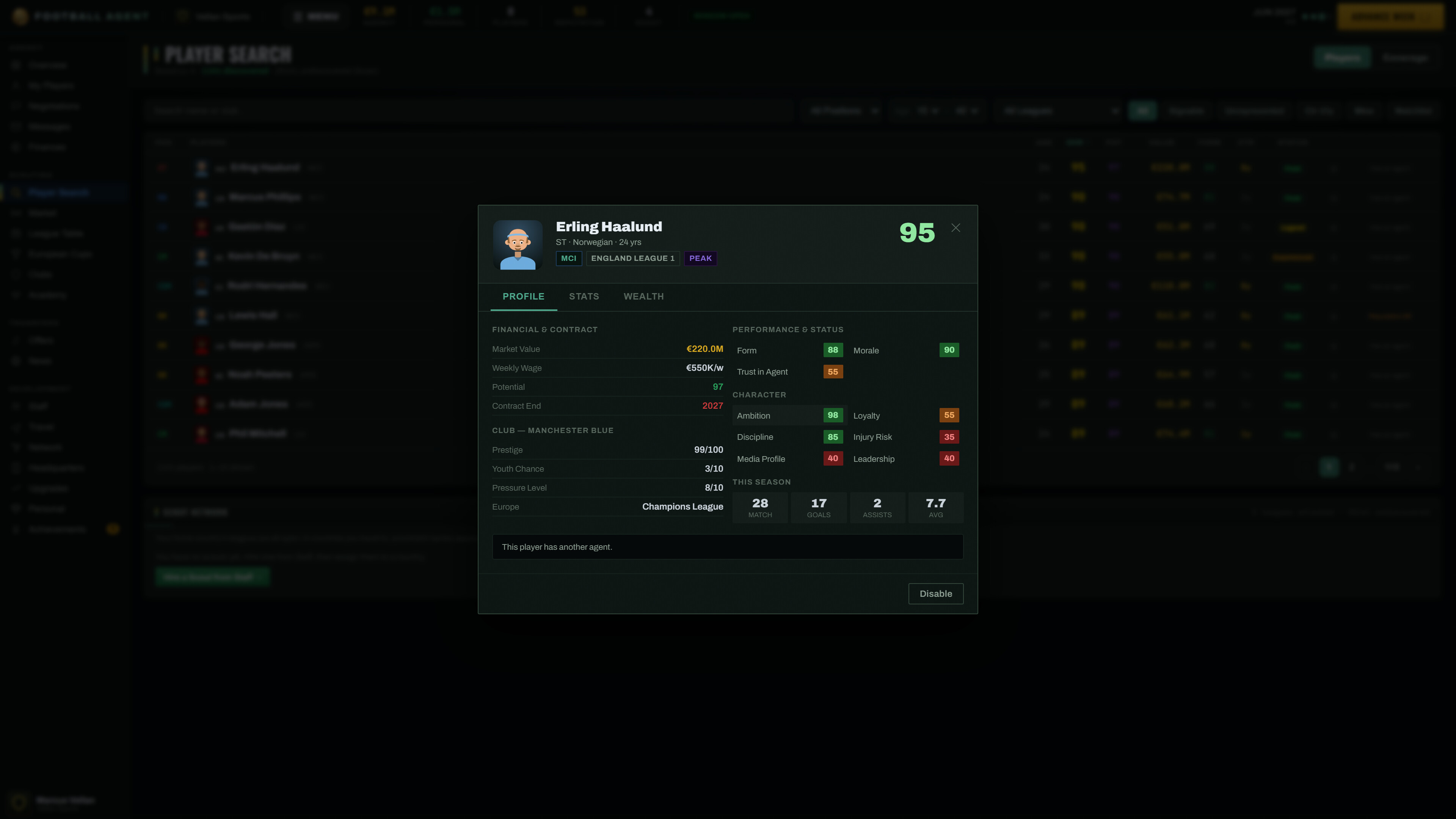Click the blurred search name input field

pyautogui.click(x=469, y=111)
